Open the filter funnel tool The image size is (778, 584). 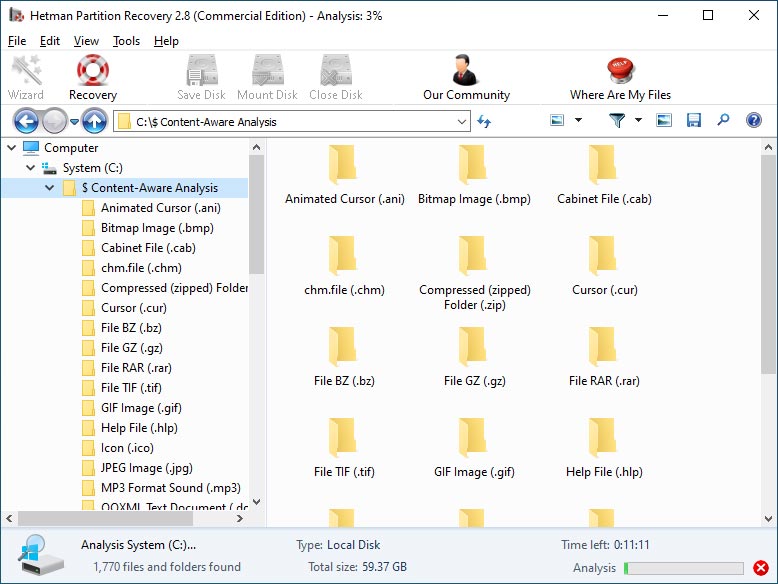click(x=617, y=120)
